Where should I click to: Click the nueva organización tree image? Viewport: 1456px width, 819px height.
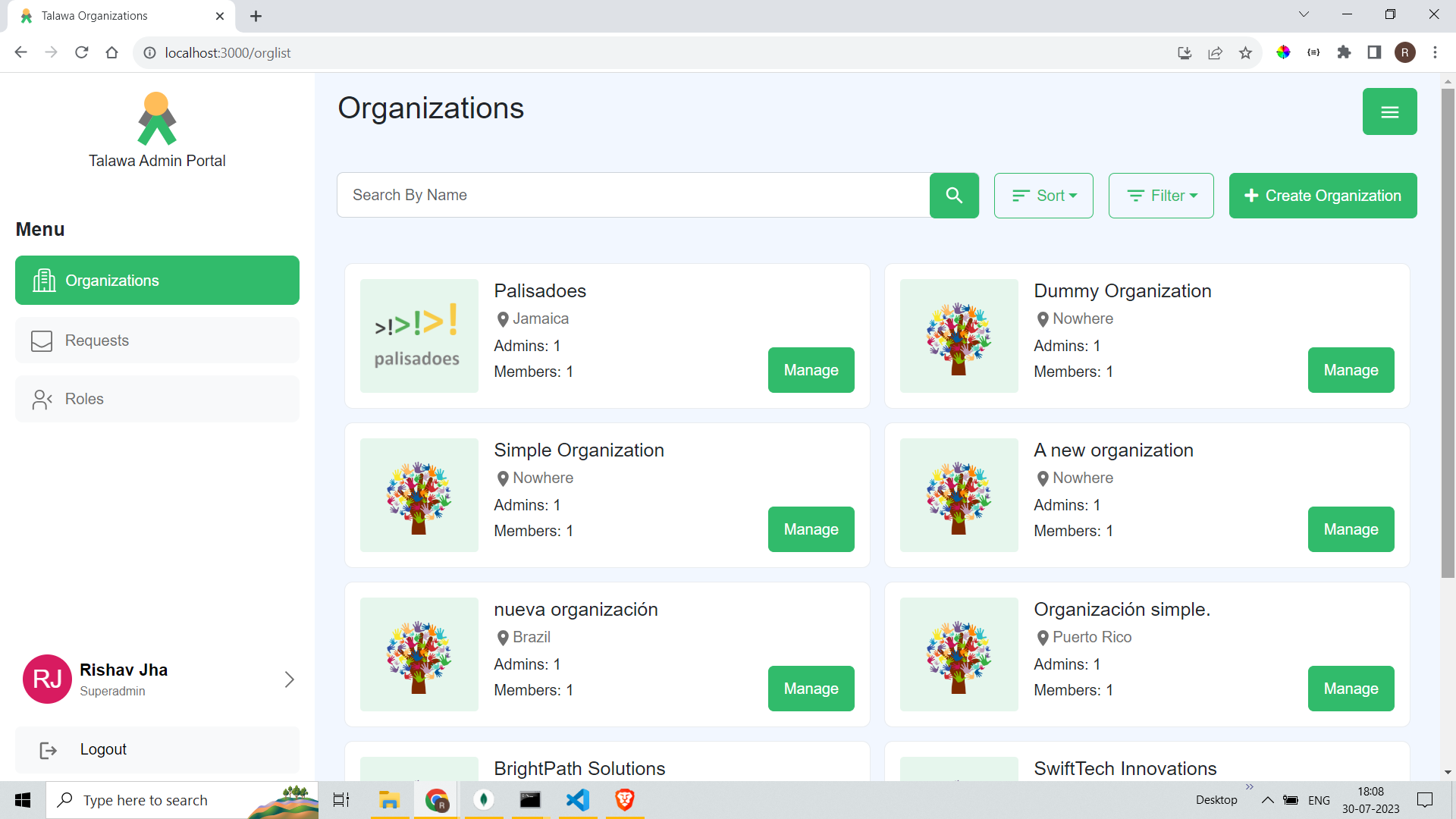pos(419,654)
